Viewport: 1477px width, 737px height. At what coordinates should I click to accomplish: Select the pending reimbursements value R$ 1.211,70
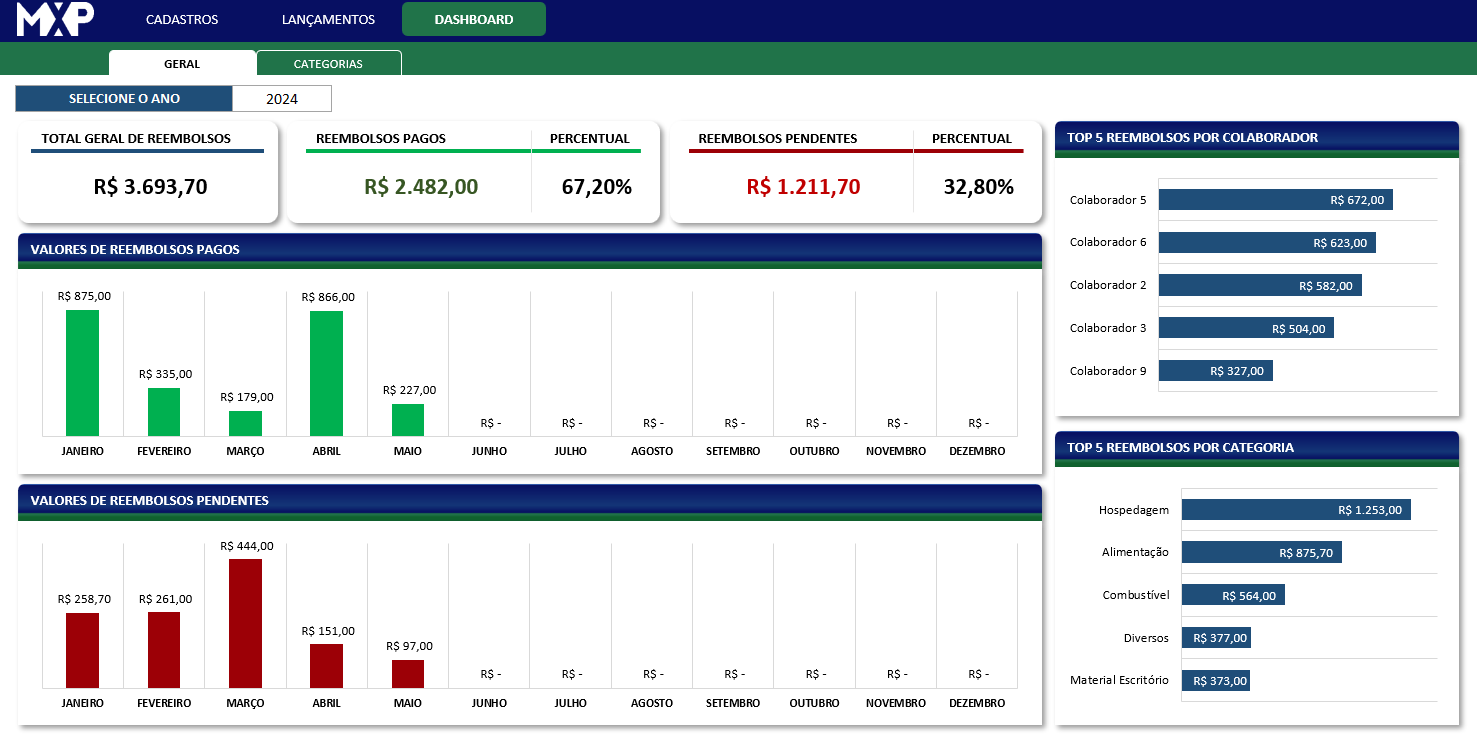pyautogui.click(x=803, y=186)
